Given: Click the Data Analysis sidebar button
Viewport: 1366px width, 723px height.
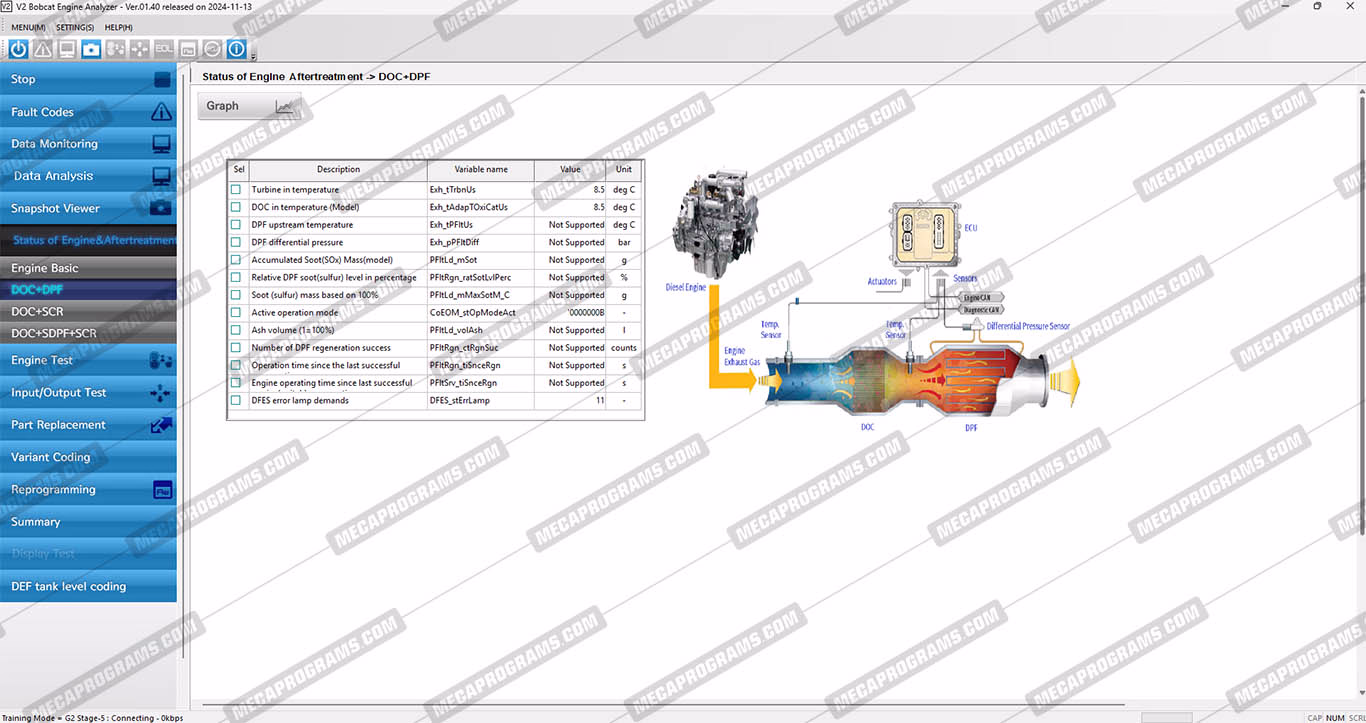Looking at the screenshot, I should [x=88, y=176].
